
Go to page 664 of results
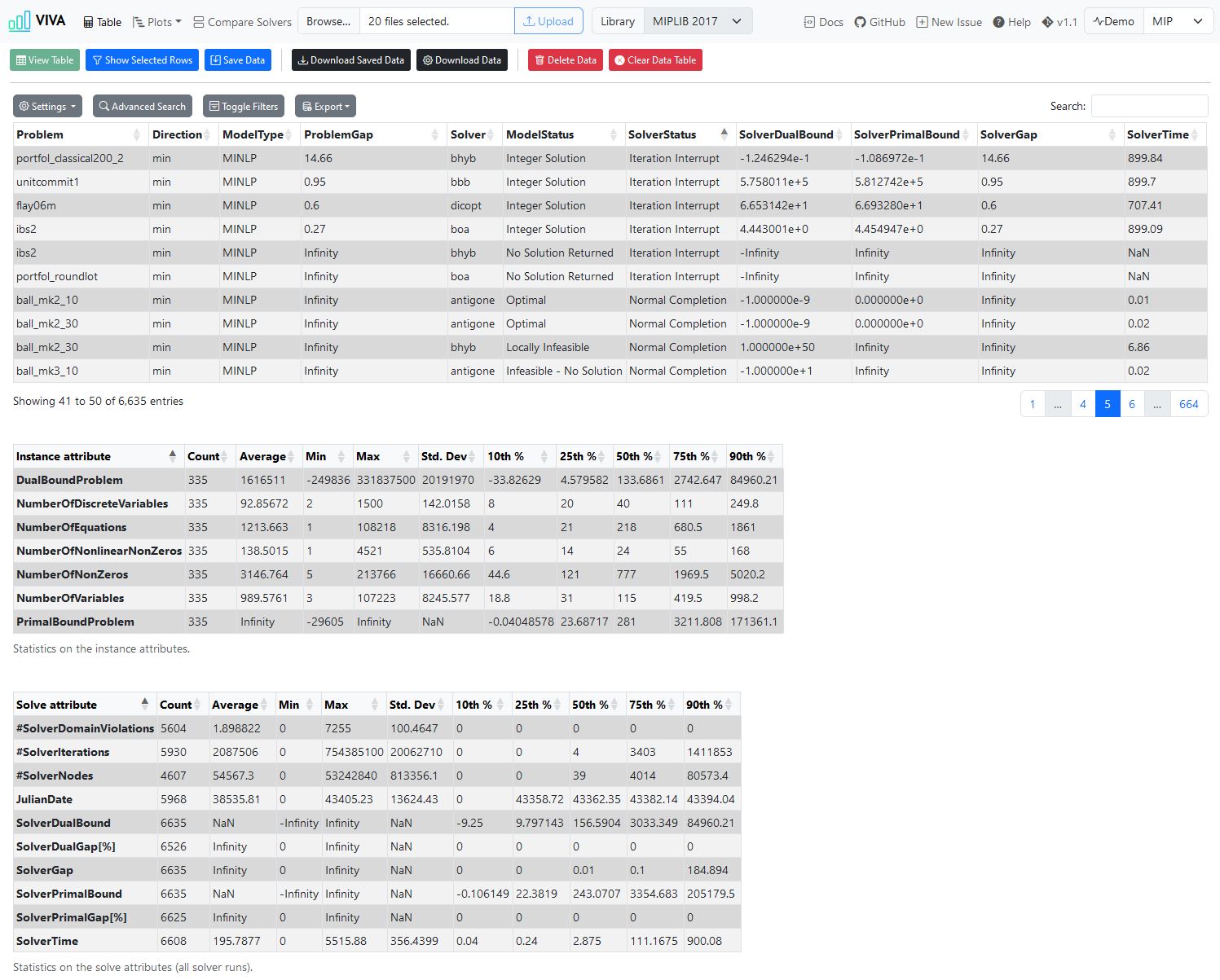1189,404
